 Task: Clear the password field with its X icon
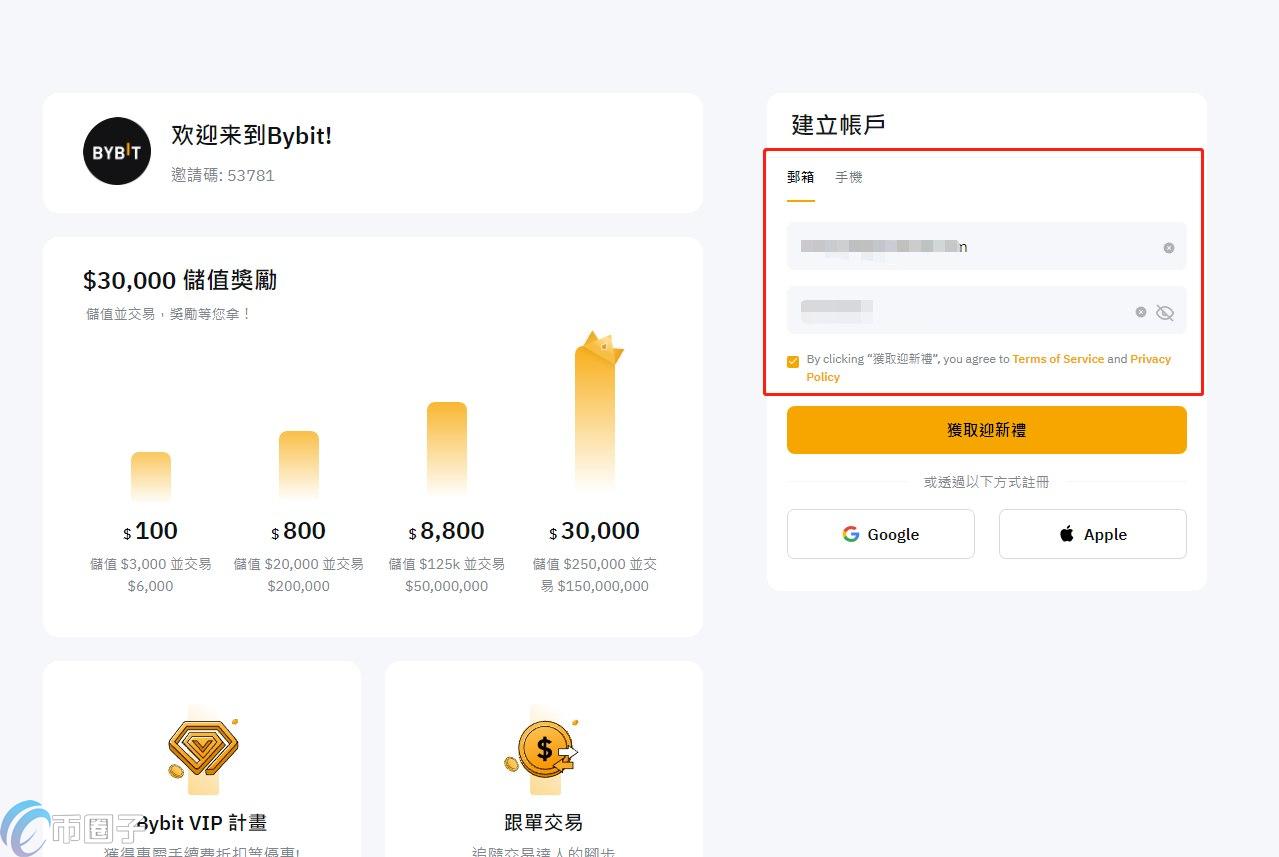click(x=1140, y=312)
